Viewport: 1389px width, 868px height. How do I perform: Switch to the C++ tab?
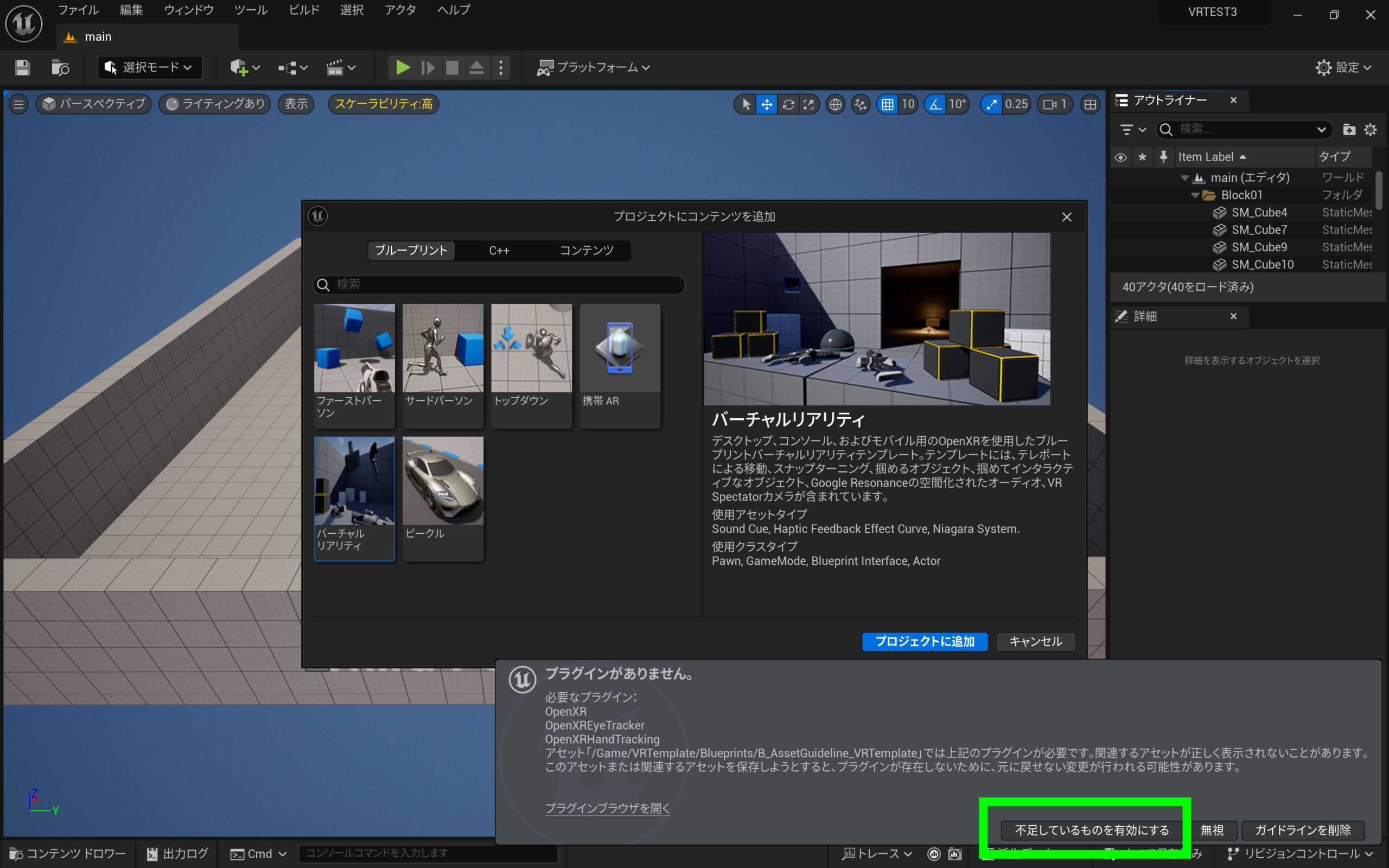click(x=499, y=250)
